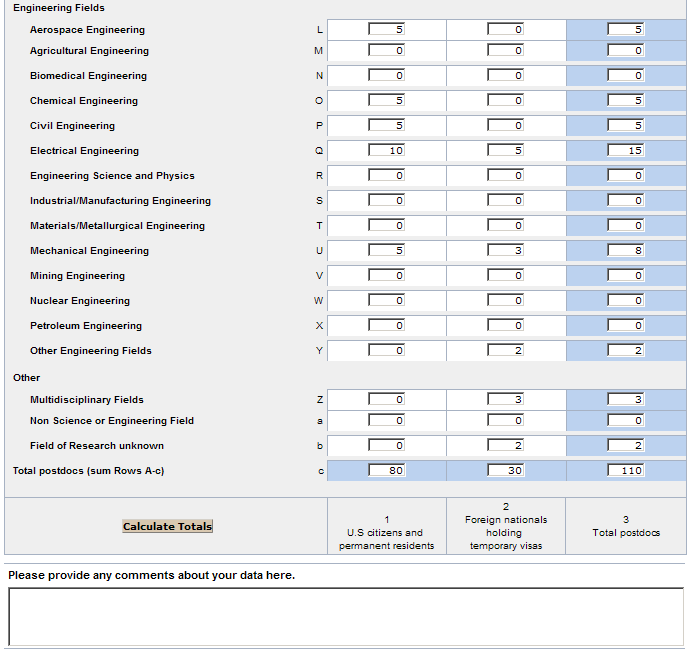Image resolution: width=691 pixels, height=655 pixels.
Task: Select Total postdocs U.S. citizens field showing 80
Action: pos(386,470)
